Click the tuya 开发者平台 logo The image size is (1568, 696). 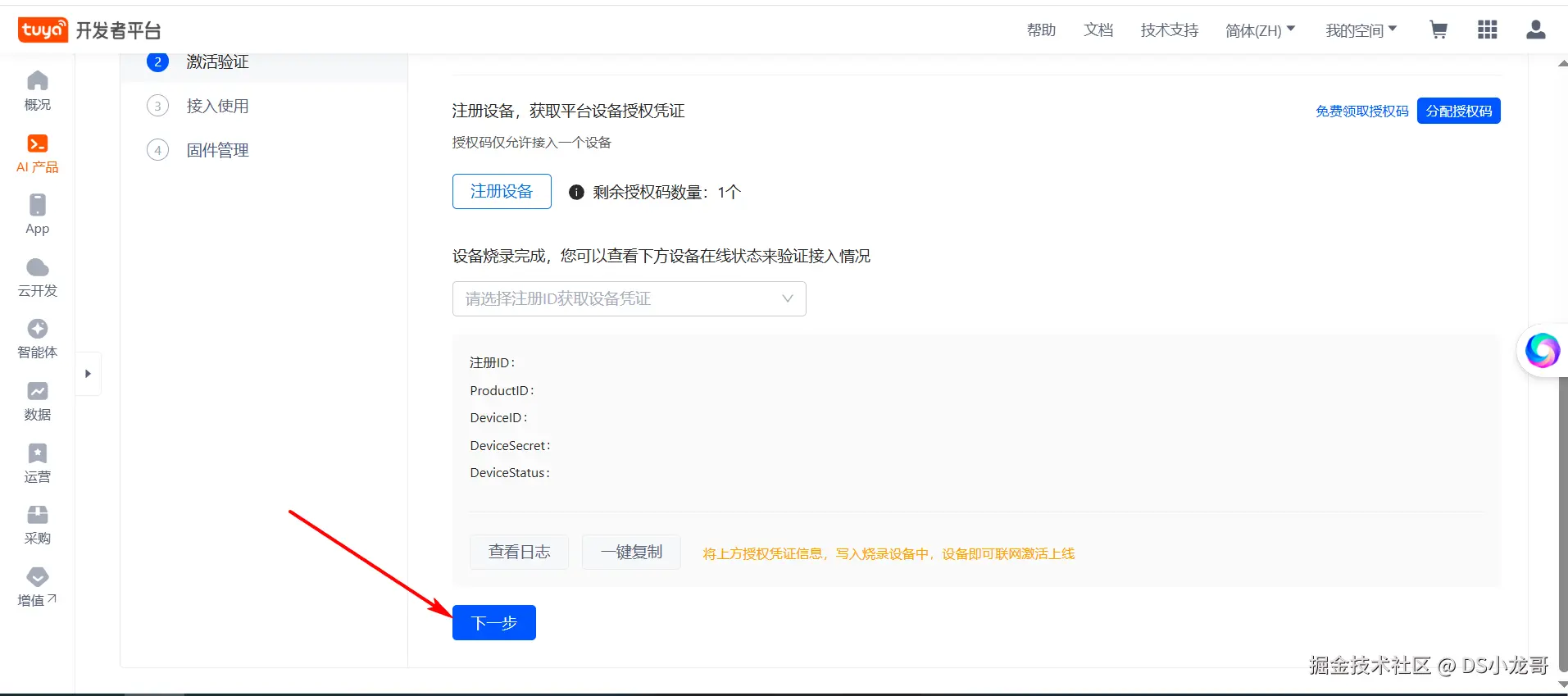click(89, 30)
